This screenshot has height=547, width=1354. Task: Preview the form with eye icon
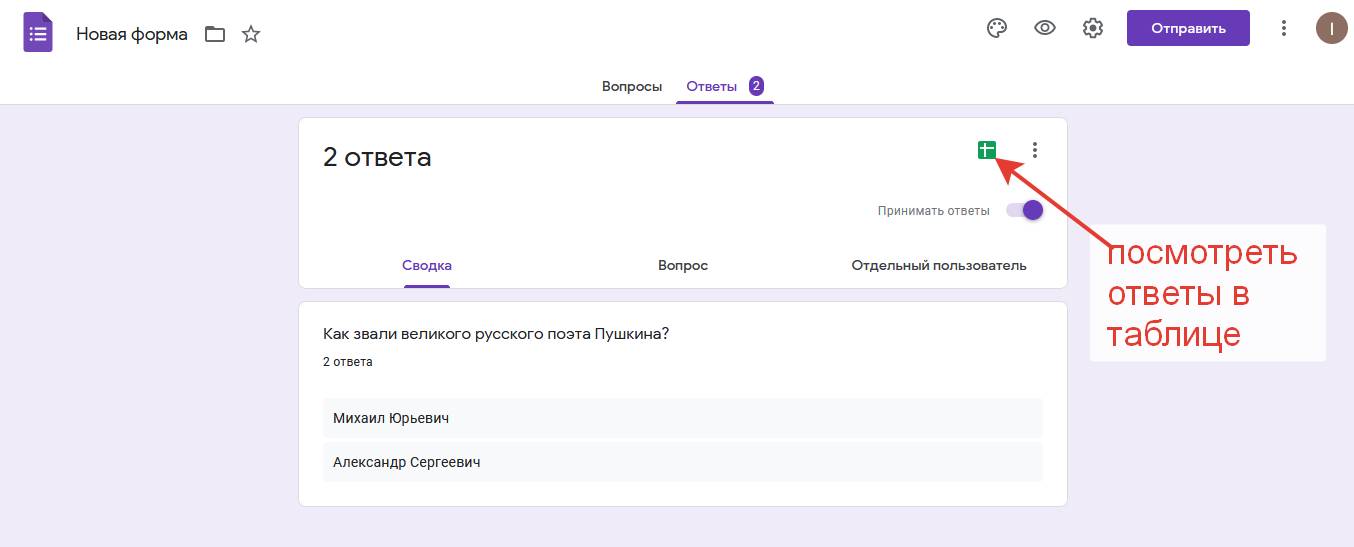(1045, 28)
